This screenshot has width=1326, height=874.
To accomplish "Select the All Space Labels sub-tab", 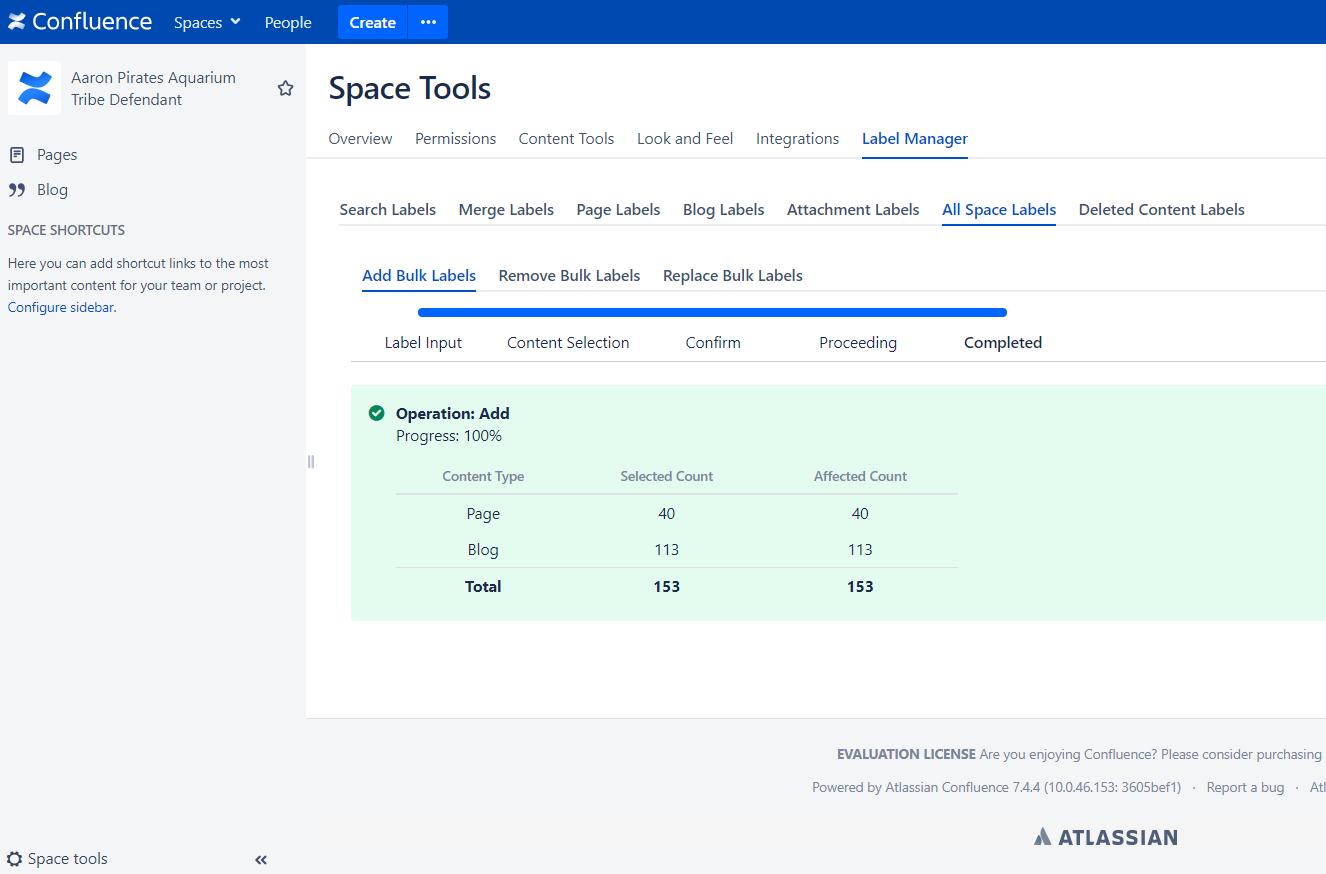I will (x=999, y=210).
